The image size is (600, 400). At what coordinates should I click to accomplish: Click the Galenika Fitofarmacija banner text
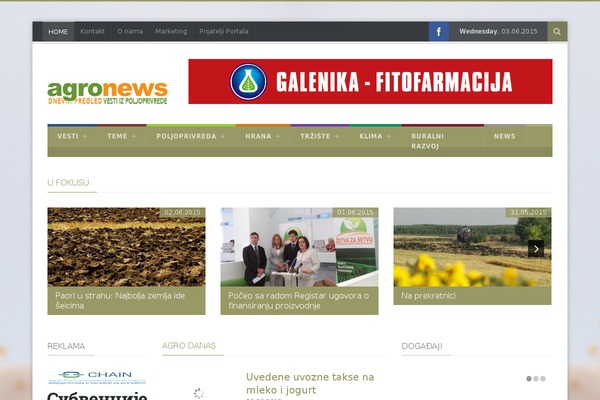394,82
